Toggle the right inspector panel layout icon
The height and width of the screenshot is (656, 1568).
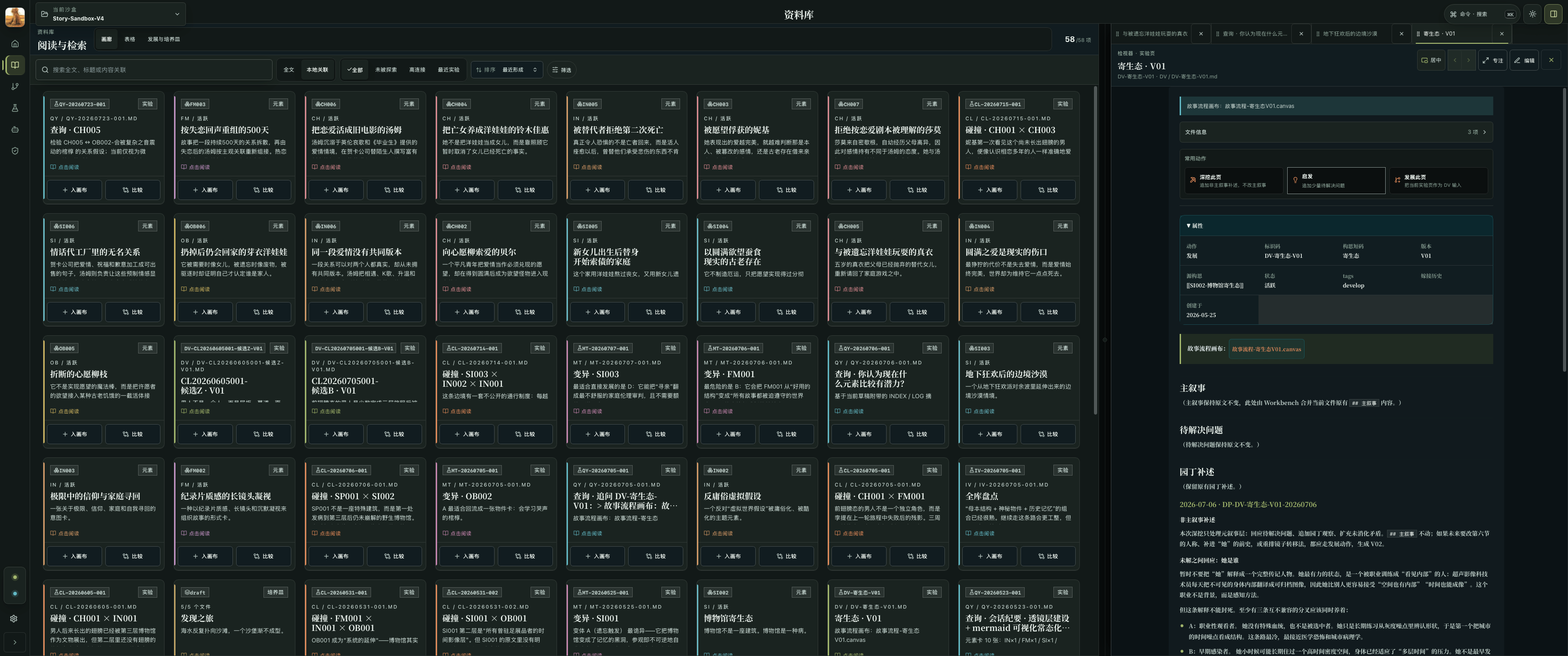tap(1553, 14)
